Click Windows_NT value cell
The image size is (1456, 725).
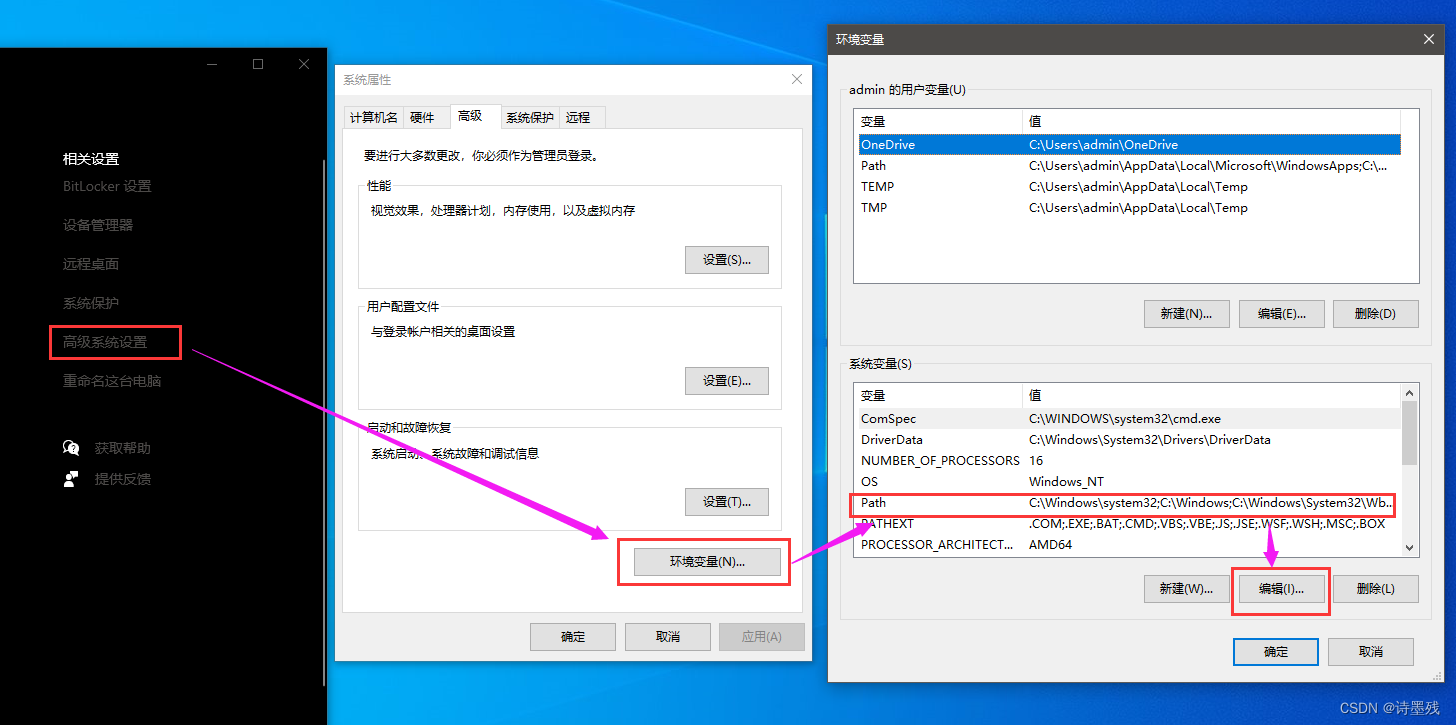pyautogui.click(x=1066, y=482)
